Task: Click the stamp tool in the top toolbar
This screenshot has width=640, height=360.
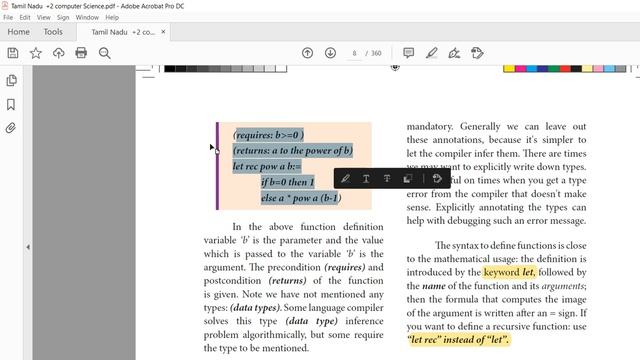Action: point(477,53)
